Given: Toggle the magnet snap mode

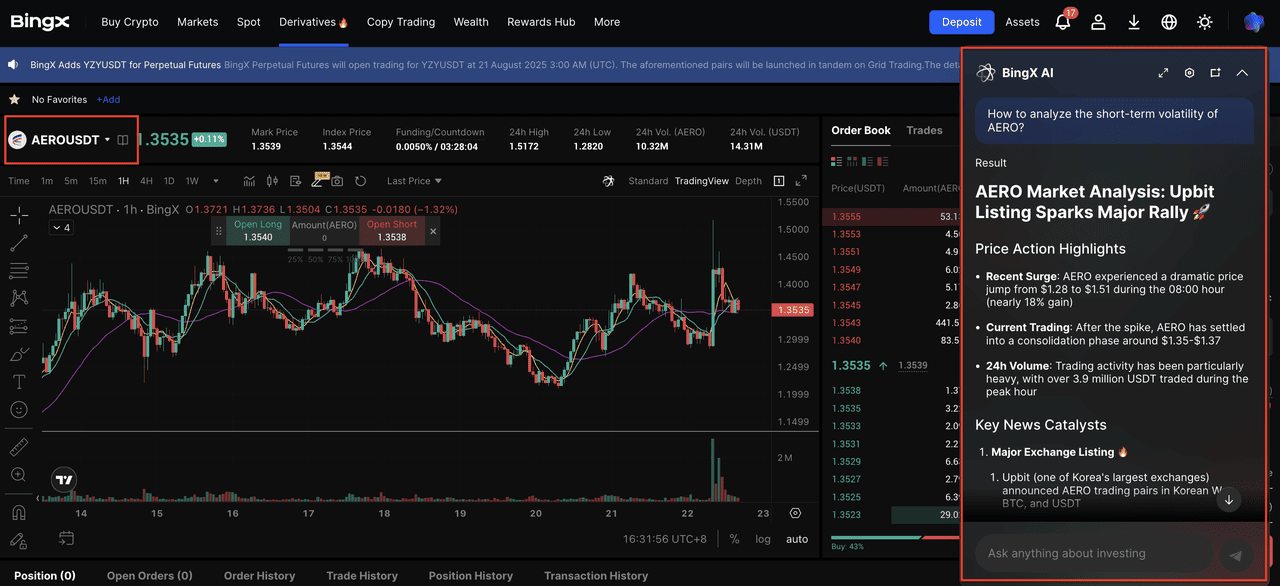Looking at the screenshot, I should point(18,513).
